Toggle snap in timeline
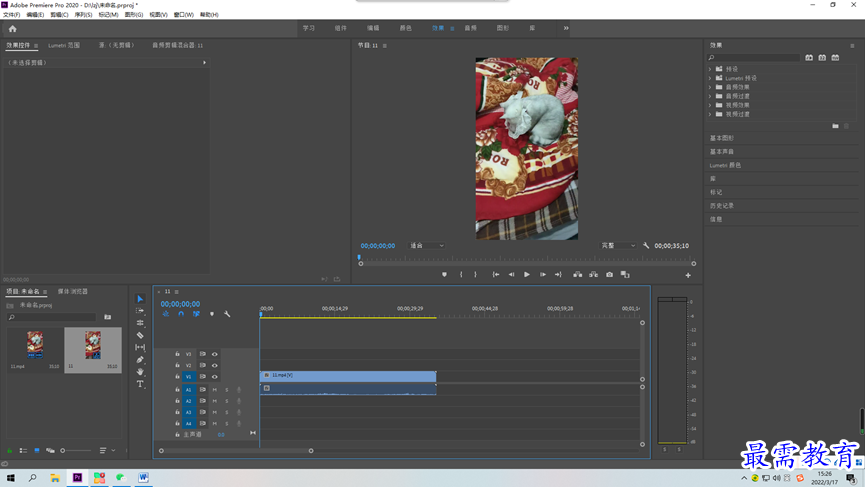 [181, 314]
